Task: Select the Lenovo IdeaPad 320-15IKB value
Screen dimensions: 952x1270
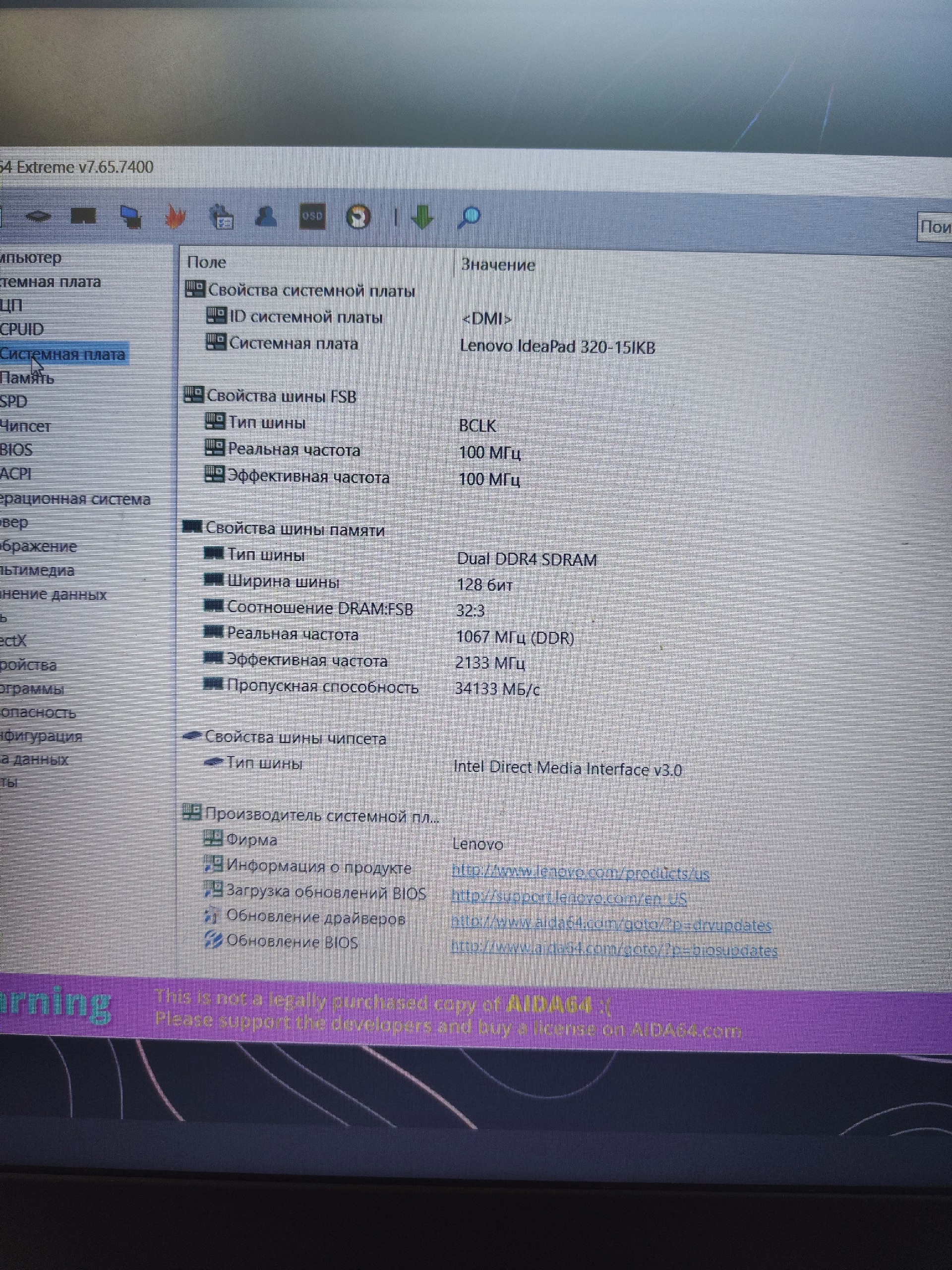Action: pyautogui.click(x=557, y=347)
